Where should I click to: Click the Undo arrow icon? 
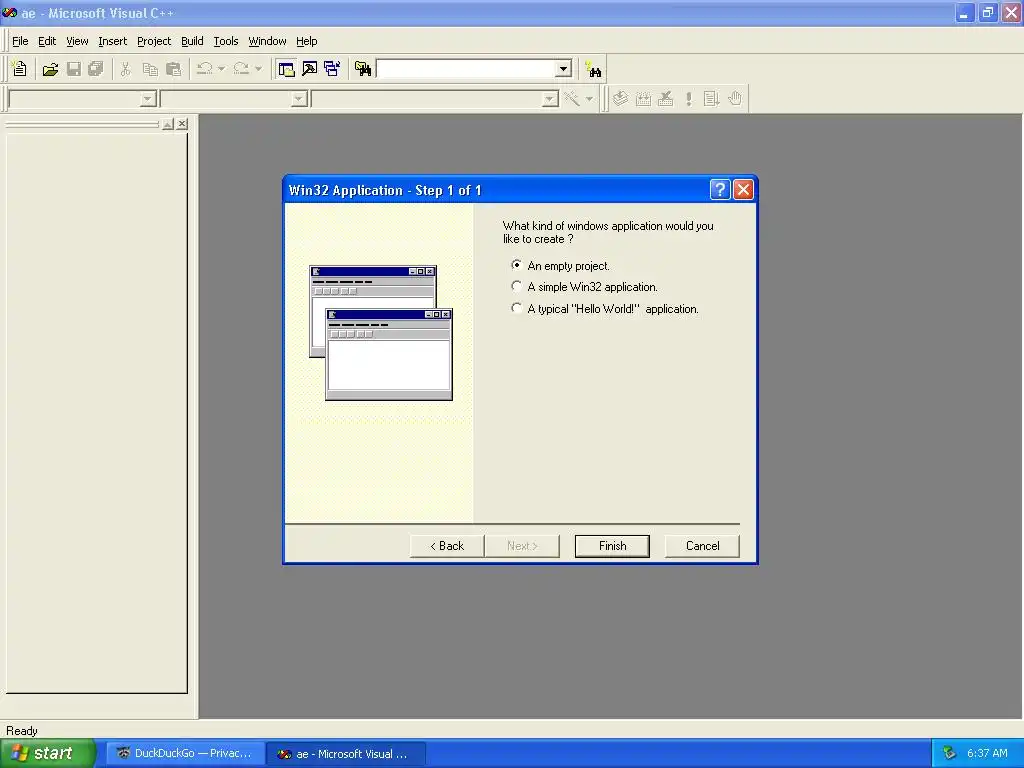click(x=204, y=69)
